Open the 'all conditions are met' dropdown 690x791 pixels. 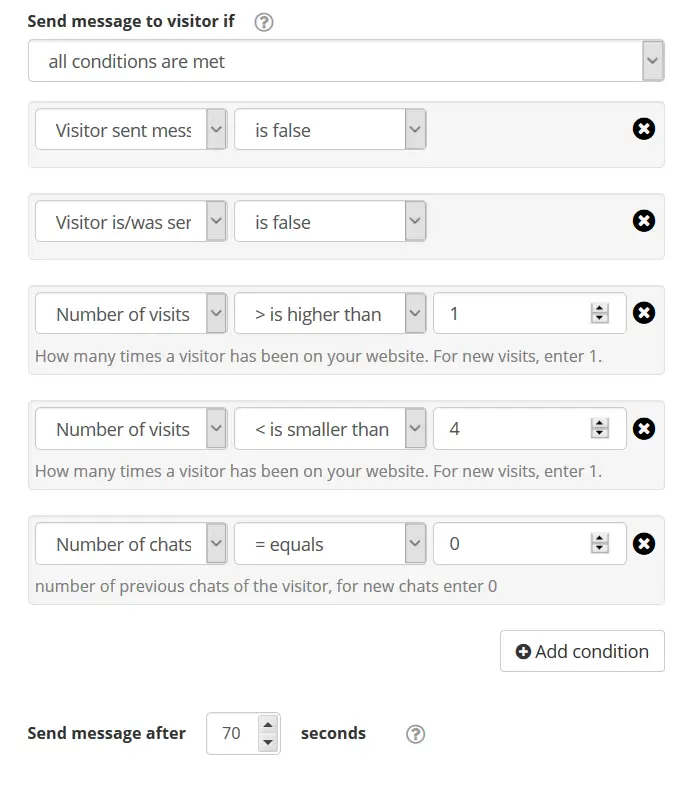(346, 61)
